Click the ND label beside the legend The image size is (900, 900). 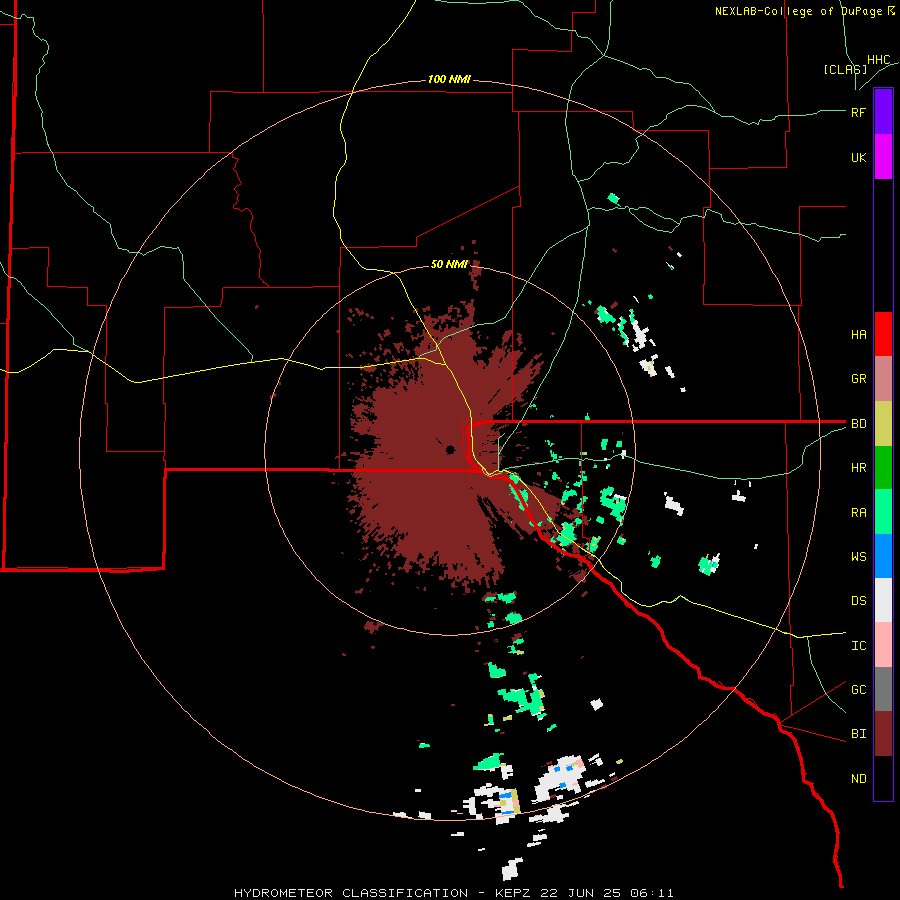click(x=858, y=779)
